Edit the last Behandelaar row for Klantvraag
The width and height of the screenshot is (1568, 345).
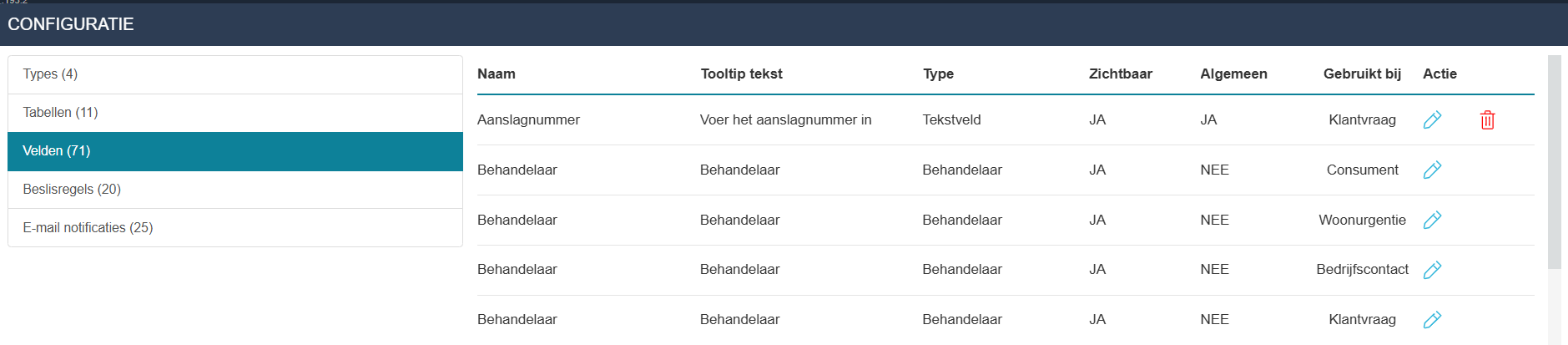pyautogui.click(x=1432, y=320)
